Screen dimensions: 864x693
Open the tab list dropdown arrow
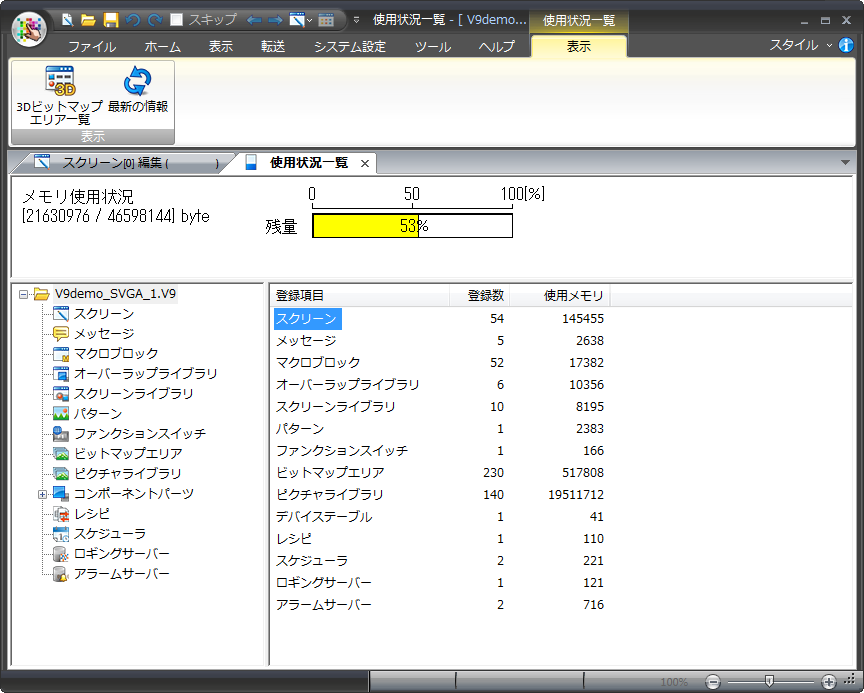[x=845, y=162]
